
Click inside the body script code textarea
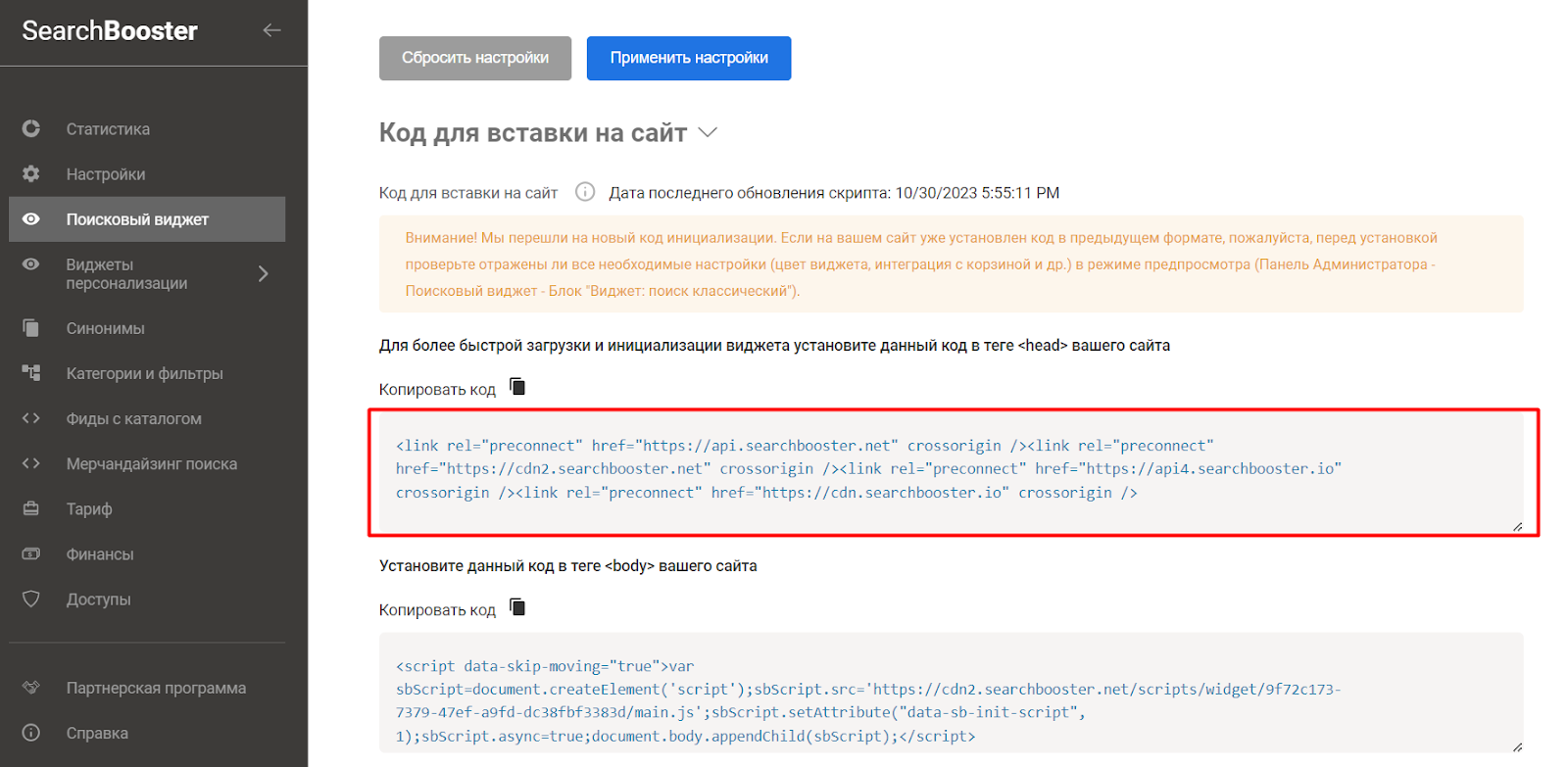click(x=952, y=694)
